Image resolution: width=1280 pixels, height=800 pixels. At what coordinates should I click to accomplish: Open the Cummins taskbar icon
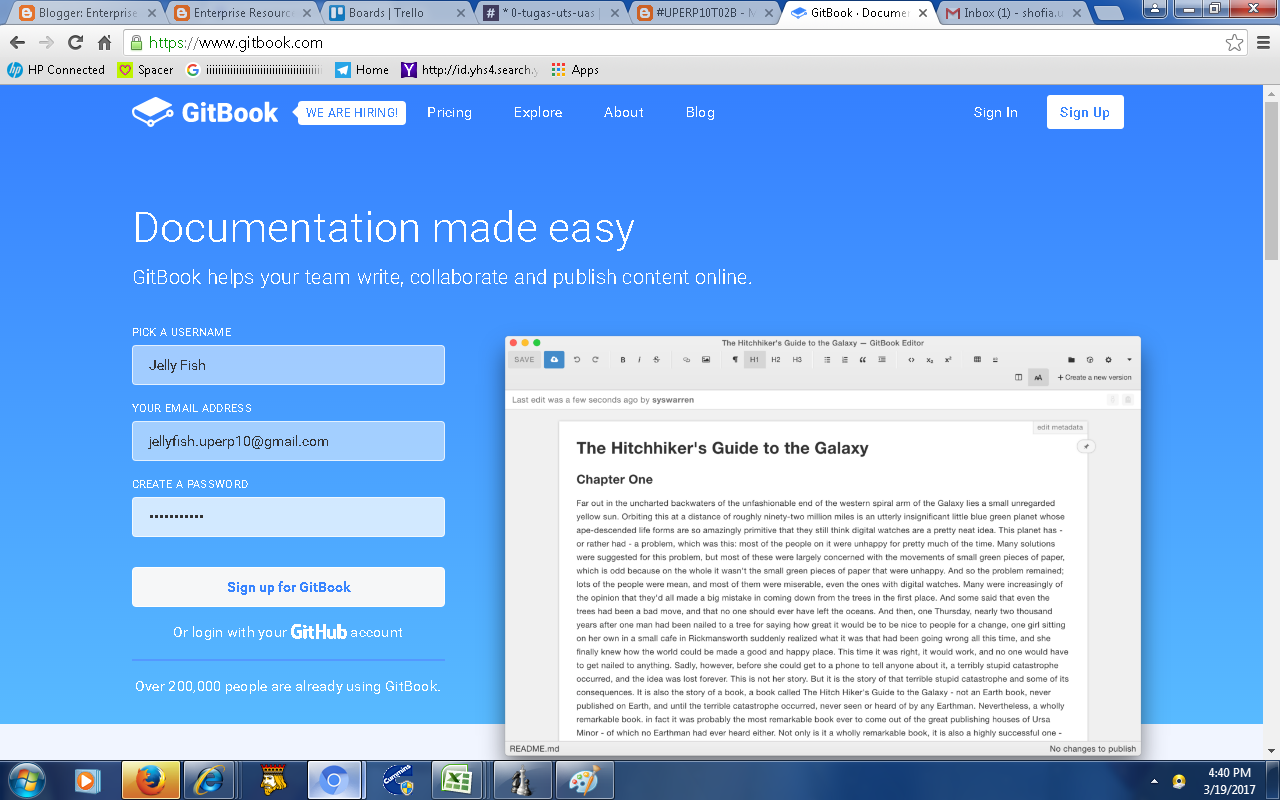396,780
